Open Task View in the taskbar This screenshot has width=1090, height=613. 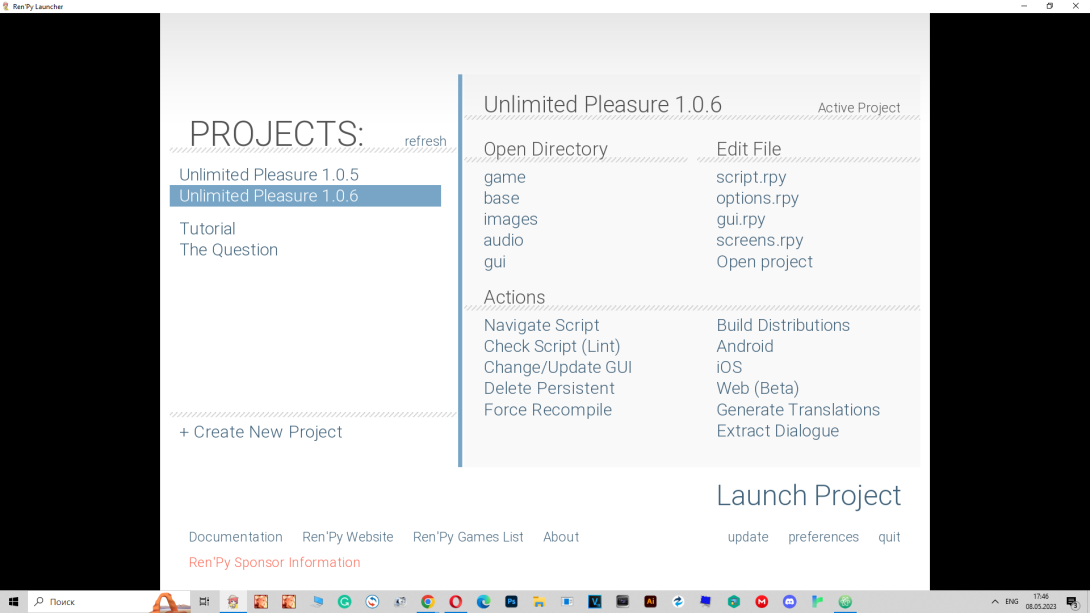pos(204,602)
